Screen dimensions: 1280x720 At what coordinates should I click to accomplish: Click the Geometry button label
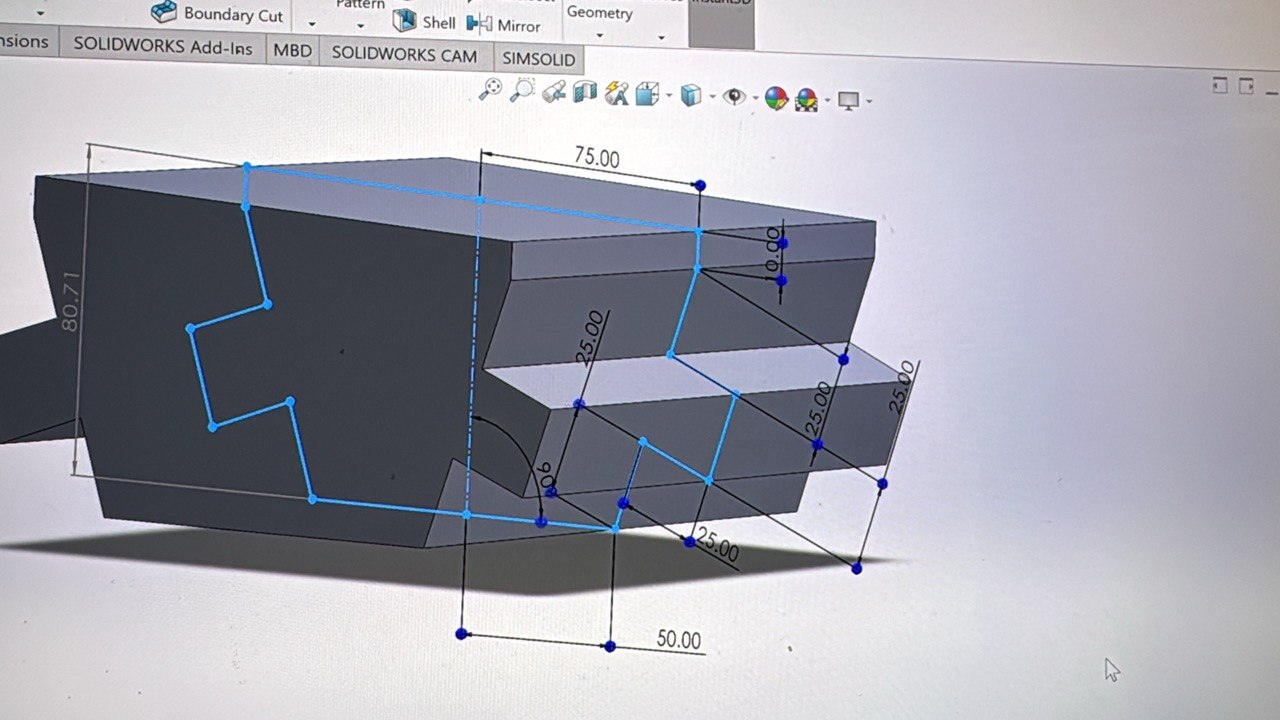tap(600, 13)
